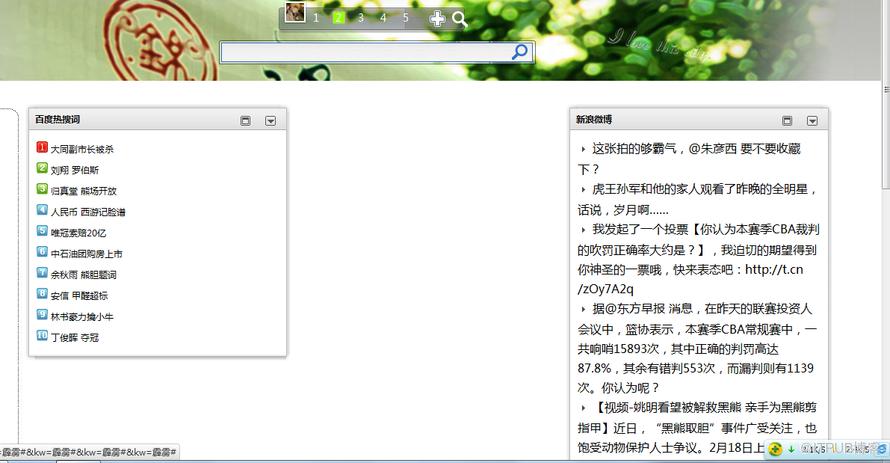This screenshot has height=463, width=890.
Task: Open hot search 人民币 西游记脸谱
Action: click(x=88, y=212)
